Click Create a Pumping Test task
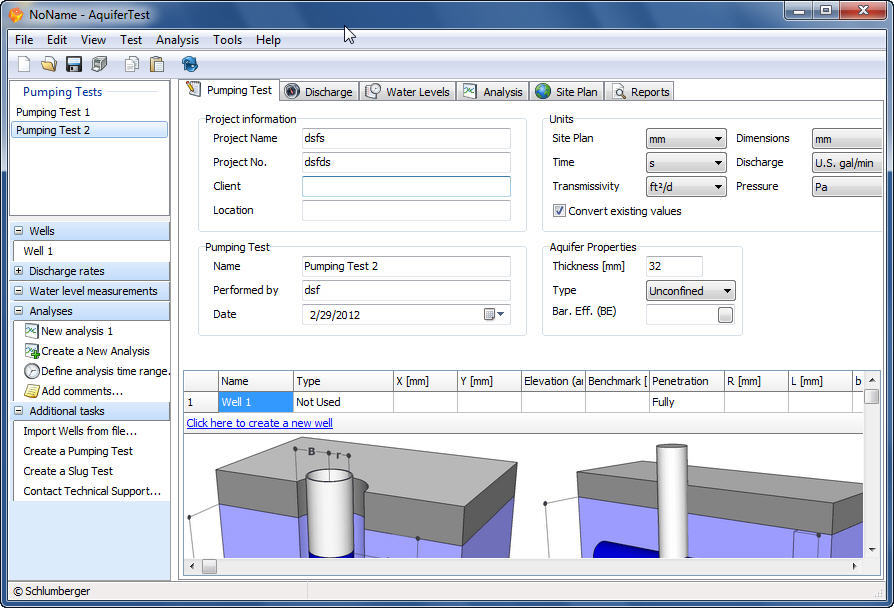This screenshot has height=608, width=894. pos(78,451)
